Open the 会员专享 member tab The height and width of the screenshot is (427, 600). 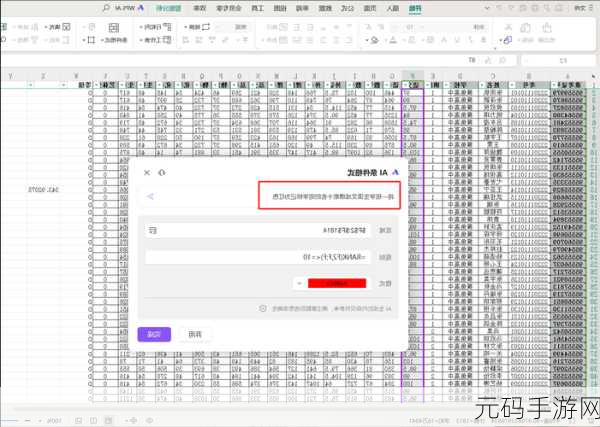pos(228,8)
